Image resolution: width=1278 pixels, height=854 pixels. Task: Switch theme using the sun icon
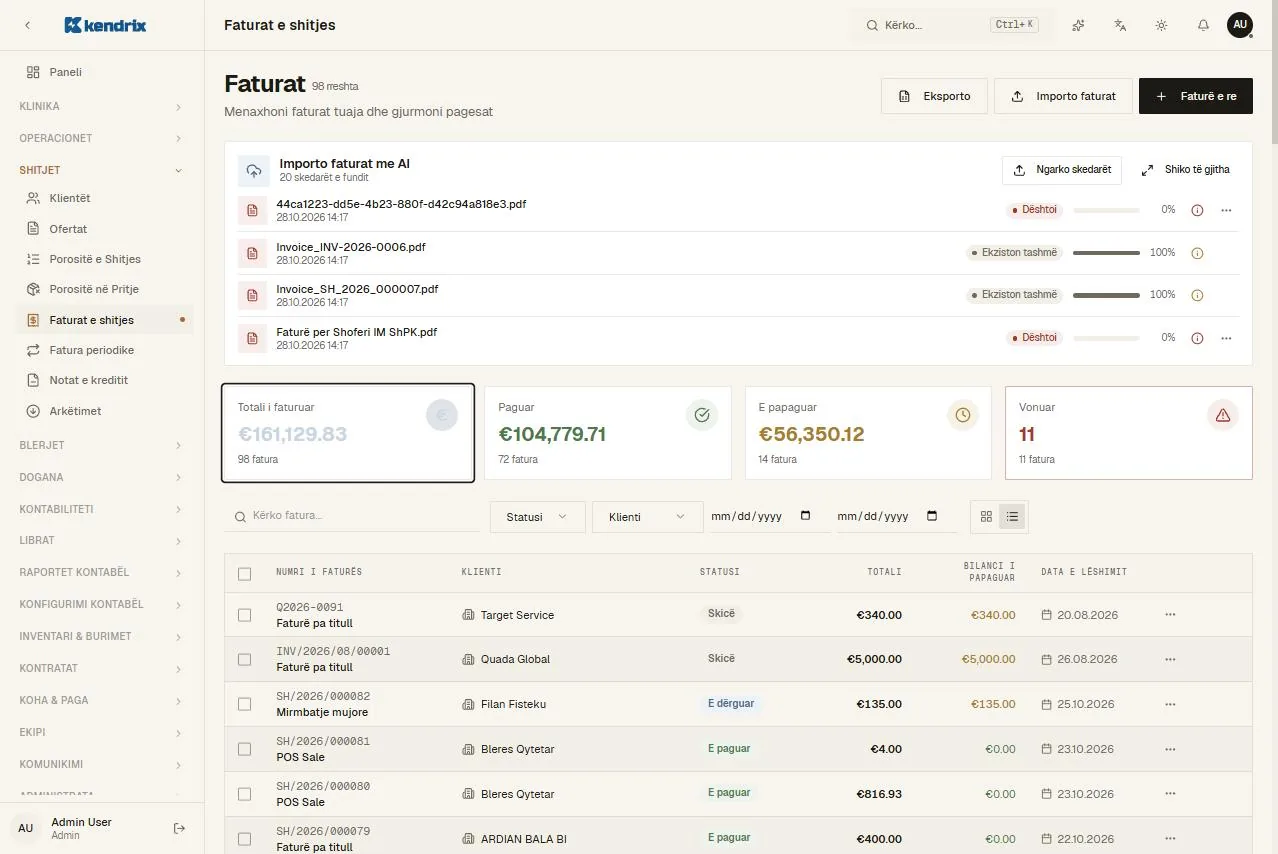[x=1161, y=25]
